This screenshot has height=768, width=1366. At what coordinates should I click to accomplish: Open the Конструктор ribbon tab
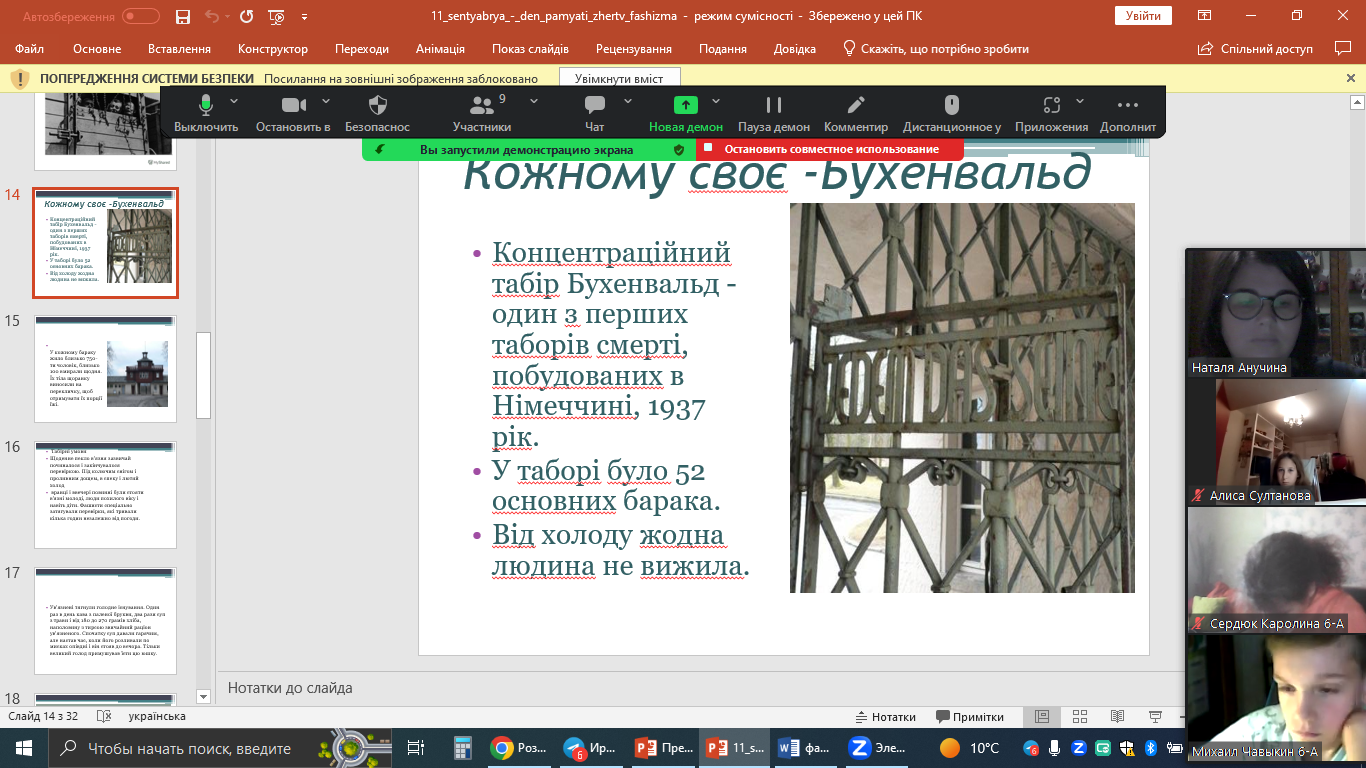point(272,49)
